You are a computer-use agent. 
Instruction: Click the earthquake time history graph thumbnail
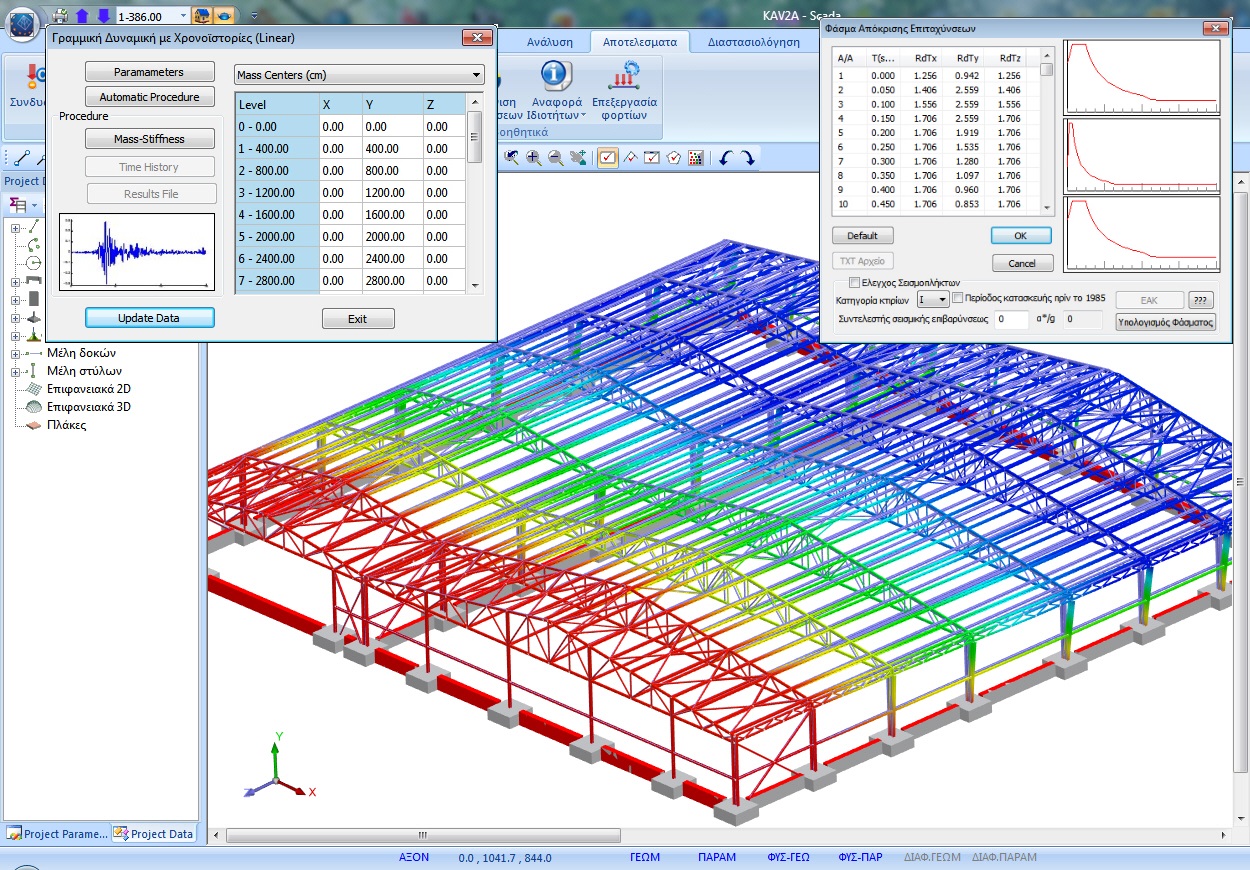coord(137,252)
